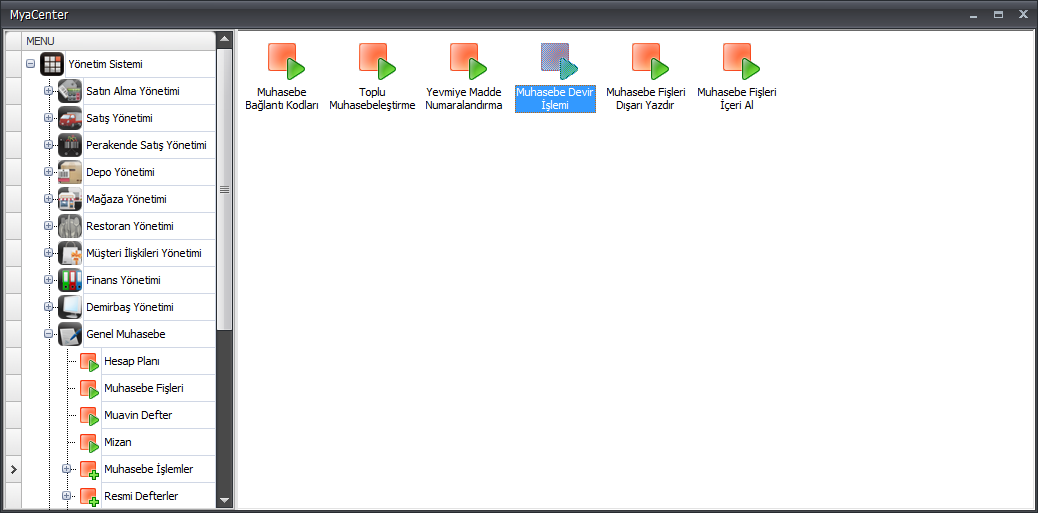Select the Hesap Planı tree entry
Screen dimensions: 1038x513
132,362
